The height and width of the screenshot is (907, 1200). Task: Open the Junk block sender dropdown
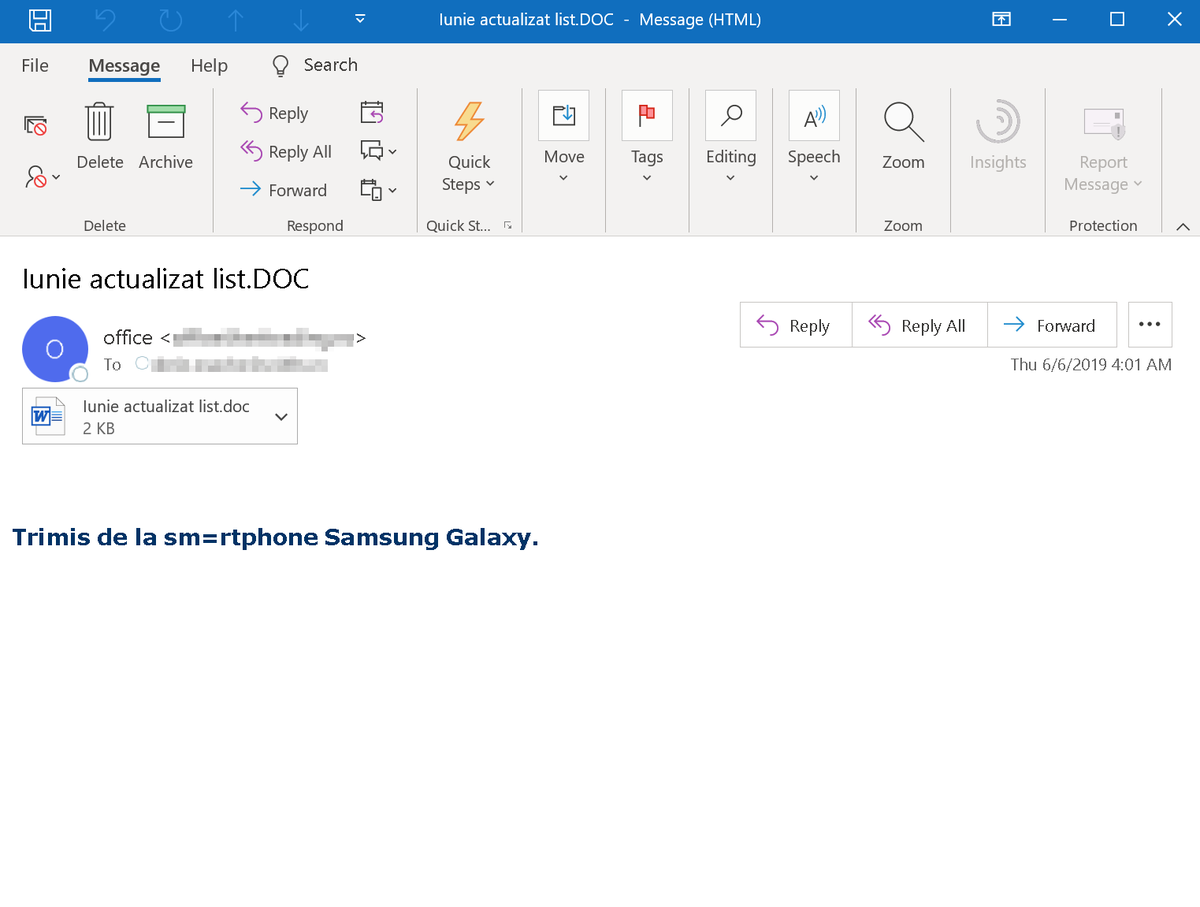pyautogui.click(x=41, y=178)
